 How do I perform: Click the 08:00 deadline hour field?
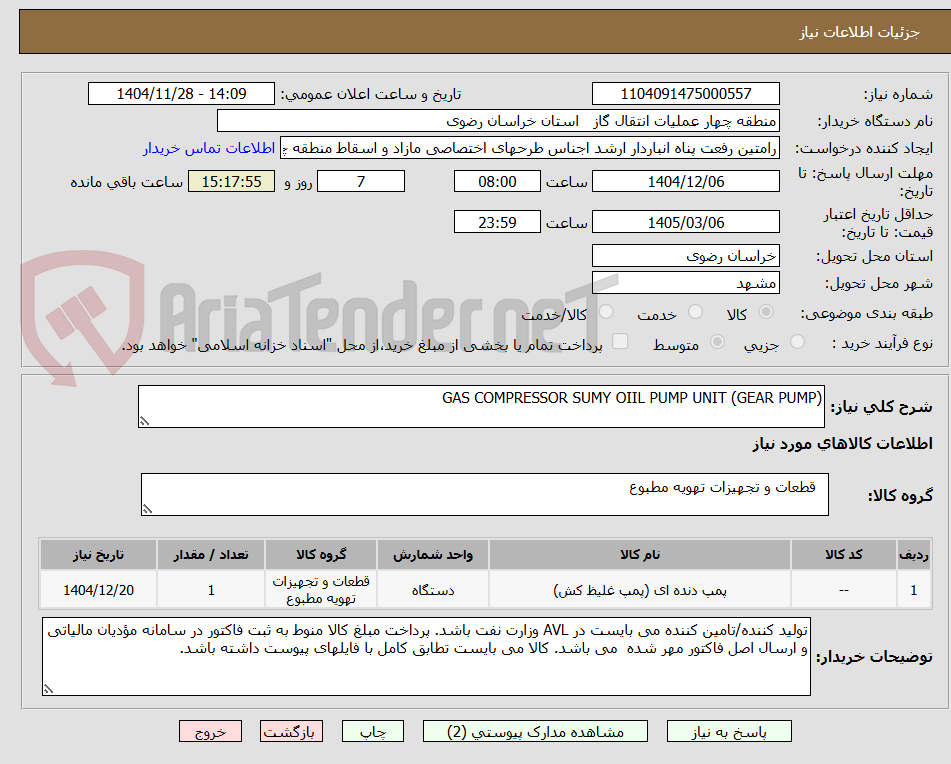pos(497,181)
